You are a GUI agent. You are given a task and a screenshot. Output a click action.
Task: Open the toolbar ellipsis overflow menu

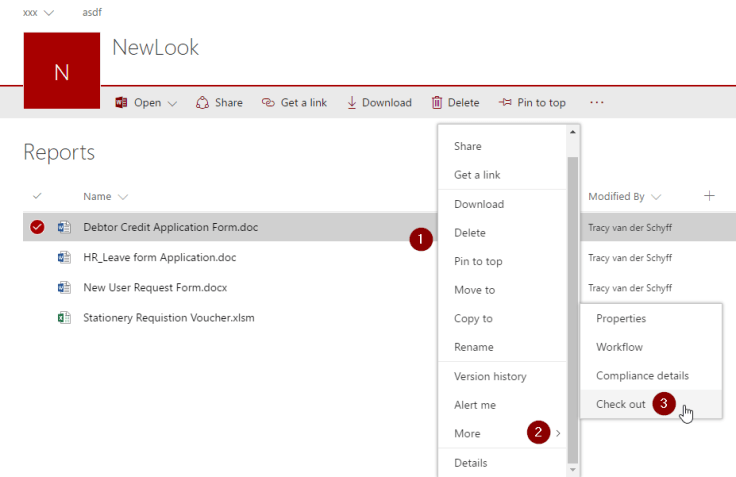pos(597,103)
